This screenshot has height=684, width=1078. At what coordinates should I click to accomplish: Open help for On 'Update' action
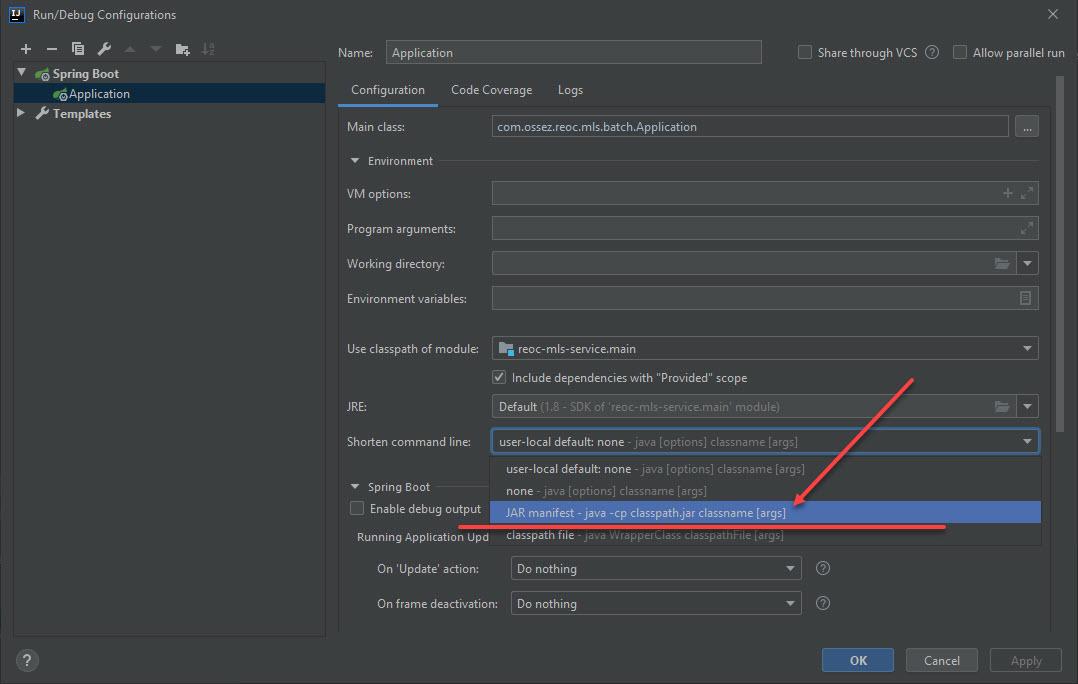(822, 570)
